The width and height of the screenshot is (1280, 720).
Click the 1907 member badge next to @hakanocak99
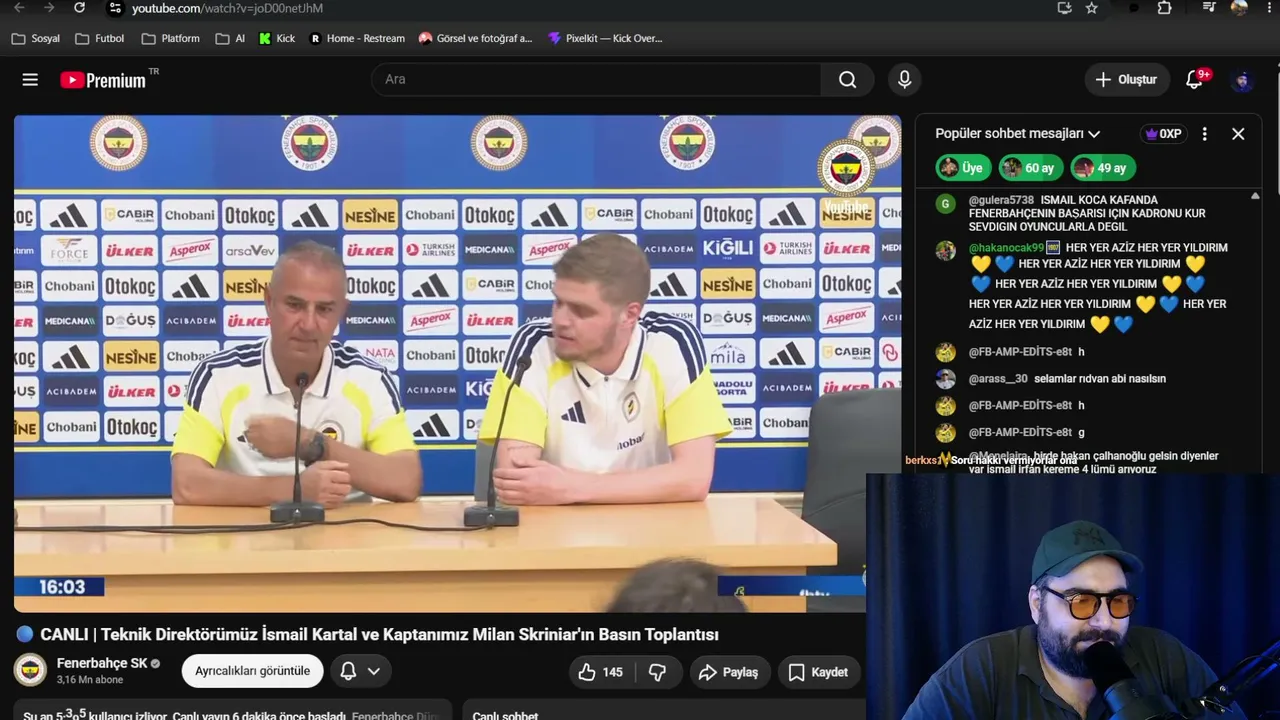tap(1053, 248)
